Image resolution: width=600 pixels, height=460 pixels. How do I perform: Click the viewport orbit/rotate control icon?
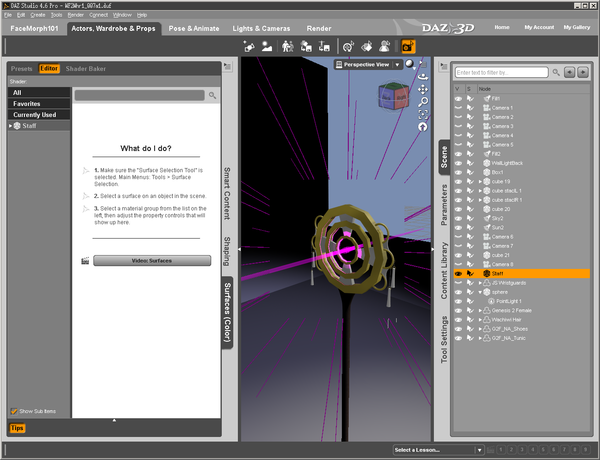[423, 77]
